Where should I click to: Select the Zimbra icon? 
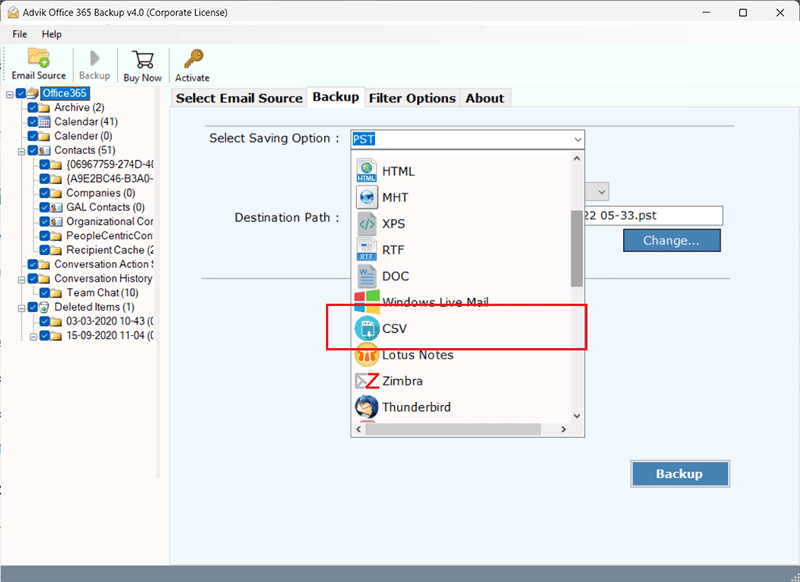(x=367, y=381)
